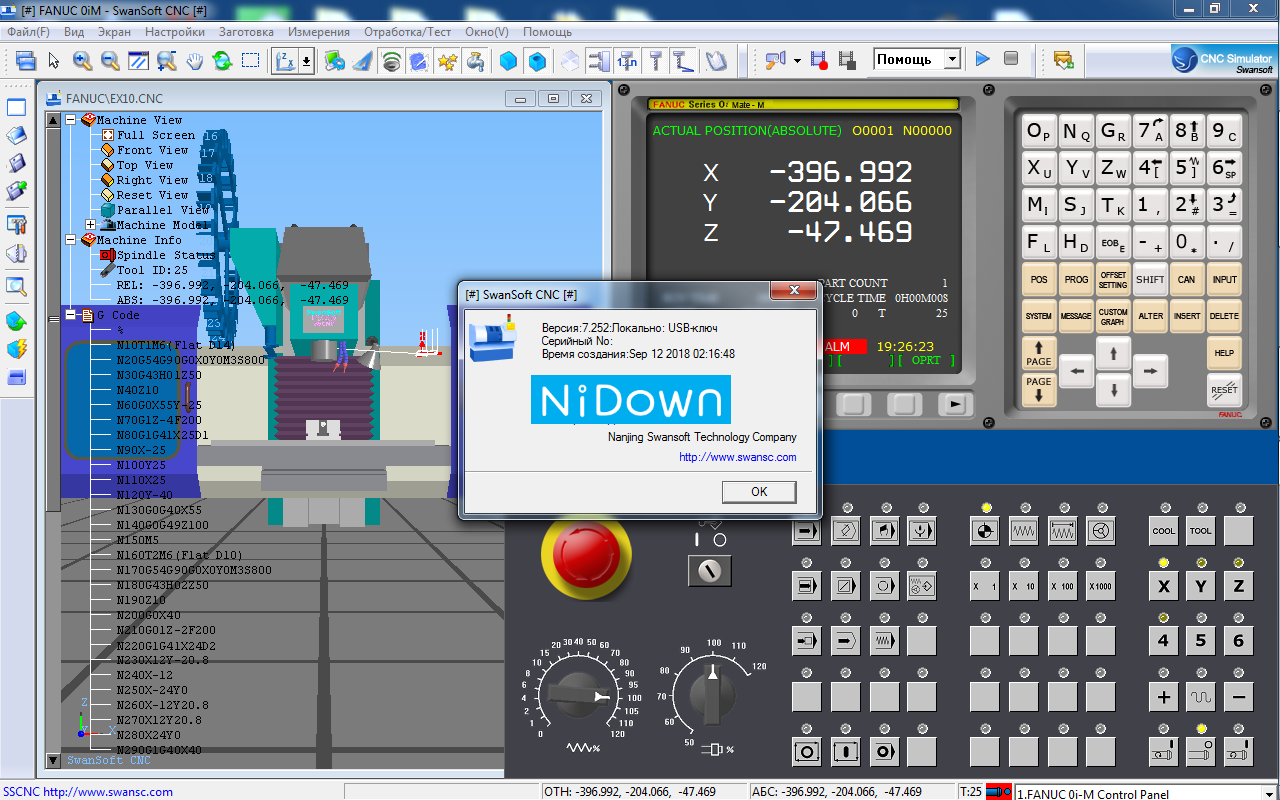Click the magnifier icon in left sidebar

(x=16, y=287)
